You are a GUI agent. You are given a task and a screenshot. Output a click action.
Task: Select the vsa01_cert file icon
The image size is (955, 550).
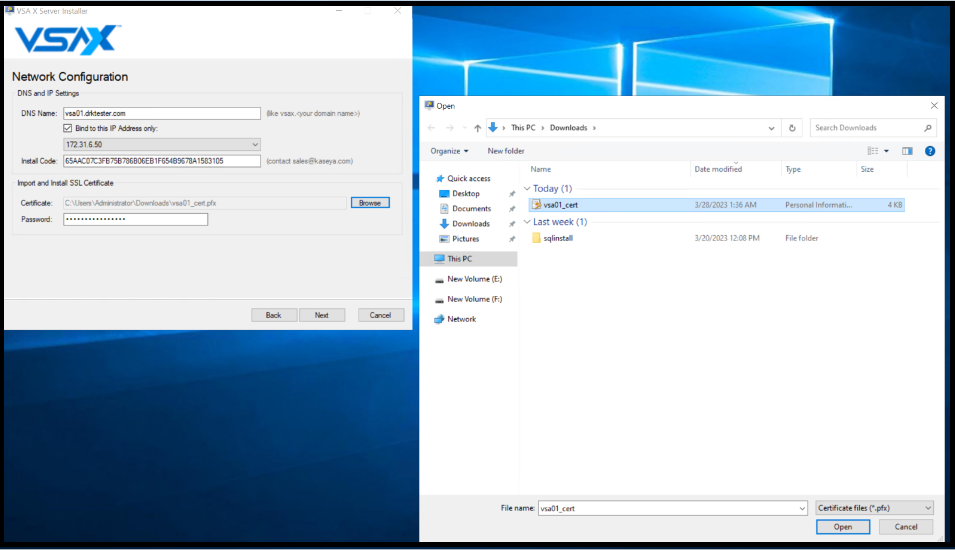(x=536, y=205)
